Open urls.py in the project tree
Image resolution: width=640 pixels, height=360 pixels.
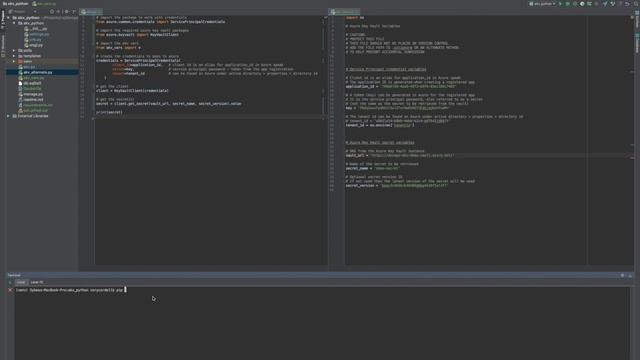[33, 40]
